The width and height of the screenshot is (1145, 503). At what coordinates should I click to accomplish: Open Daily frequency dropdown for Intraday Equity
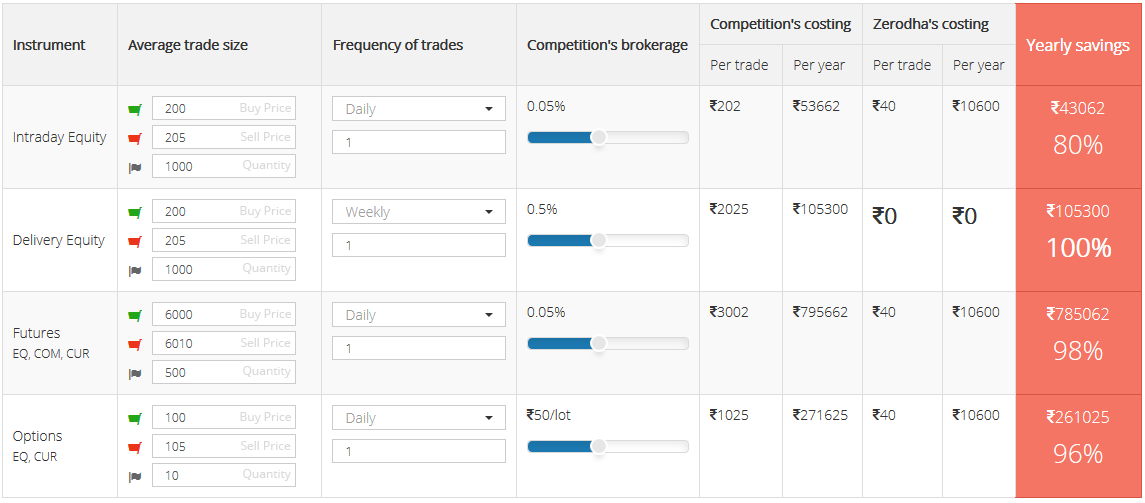click(x=418, y=110)
